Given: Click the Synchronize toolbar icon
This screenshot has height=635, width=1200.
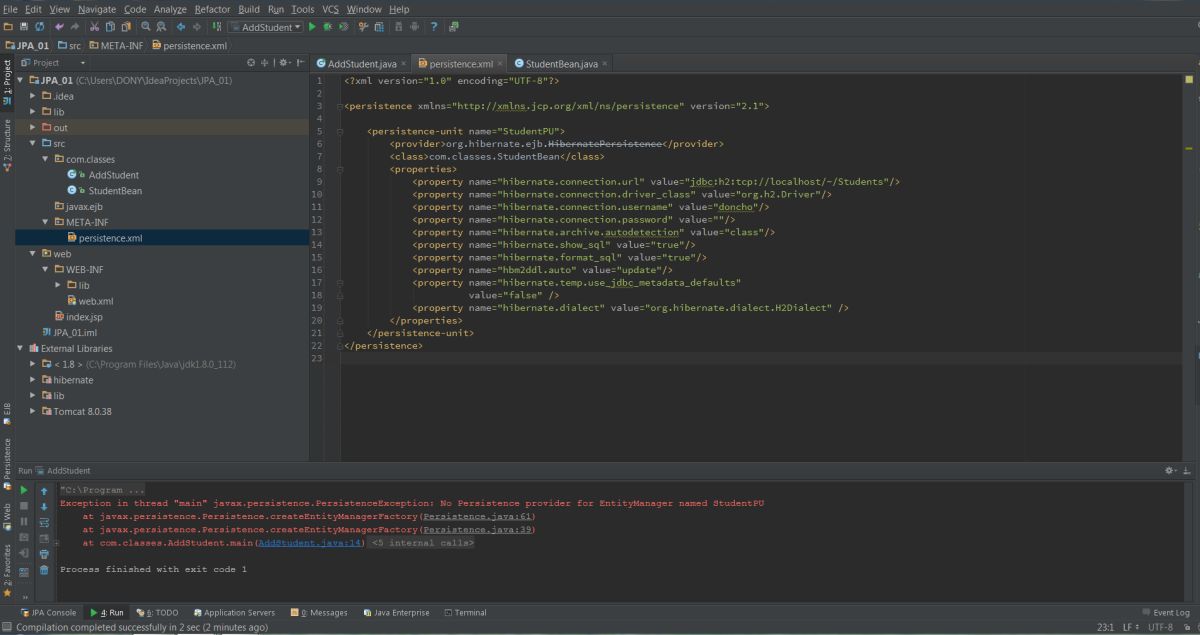Looking at the screenshot, I should coord(40,27).
